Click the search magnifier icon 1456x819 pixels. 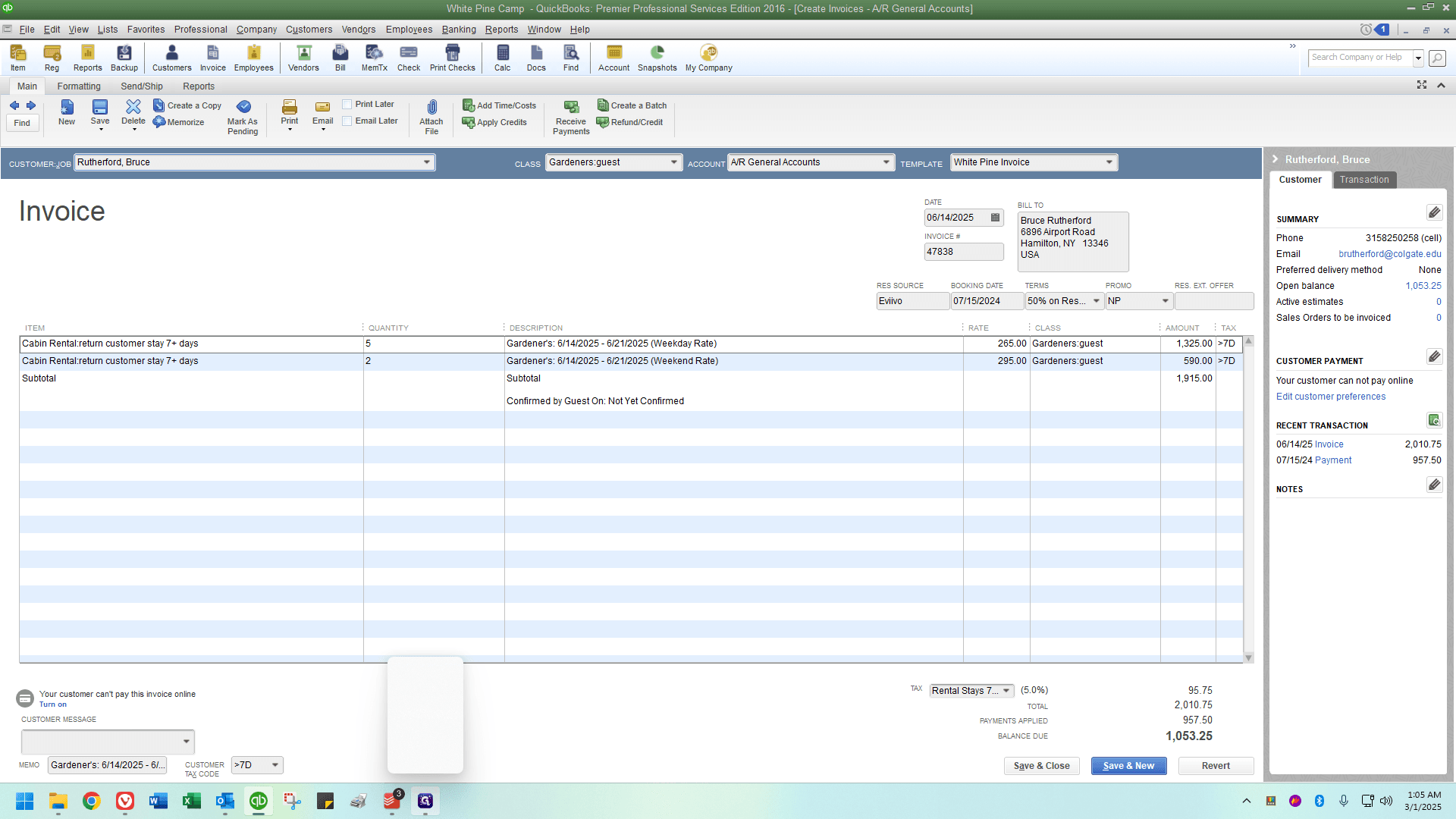[x=1437, y=58]
